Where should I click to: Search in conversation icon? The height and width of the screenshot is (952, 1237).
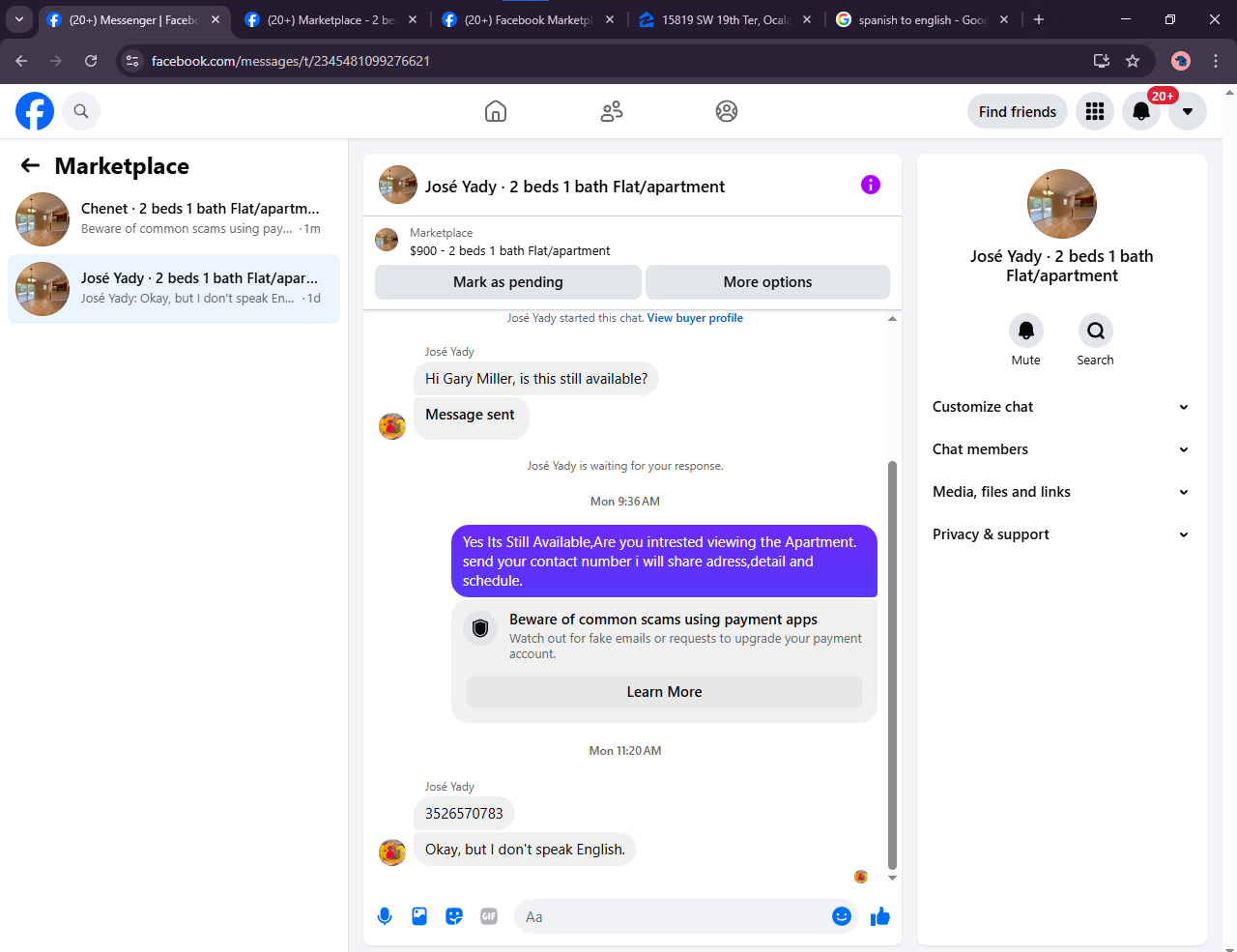[1096, 331]
